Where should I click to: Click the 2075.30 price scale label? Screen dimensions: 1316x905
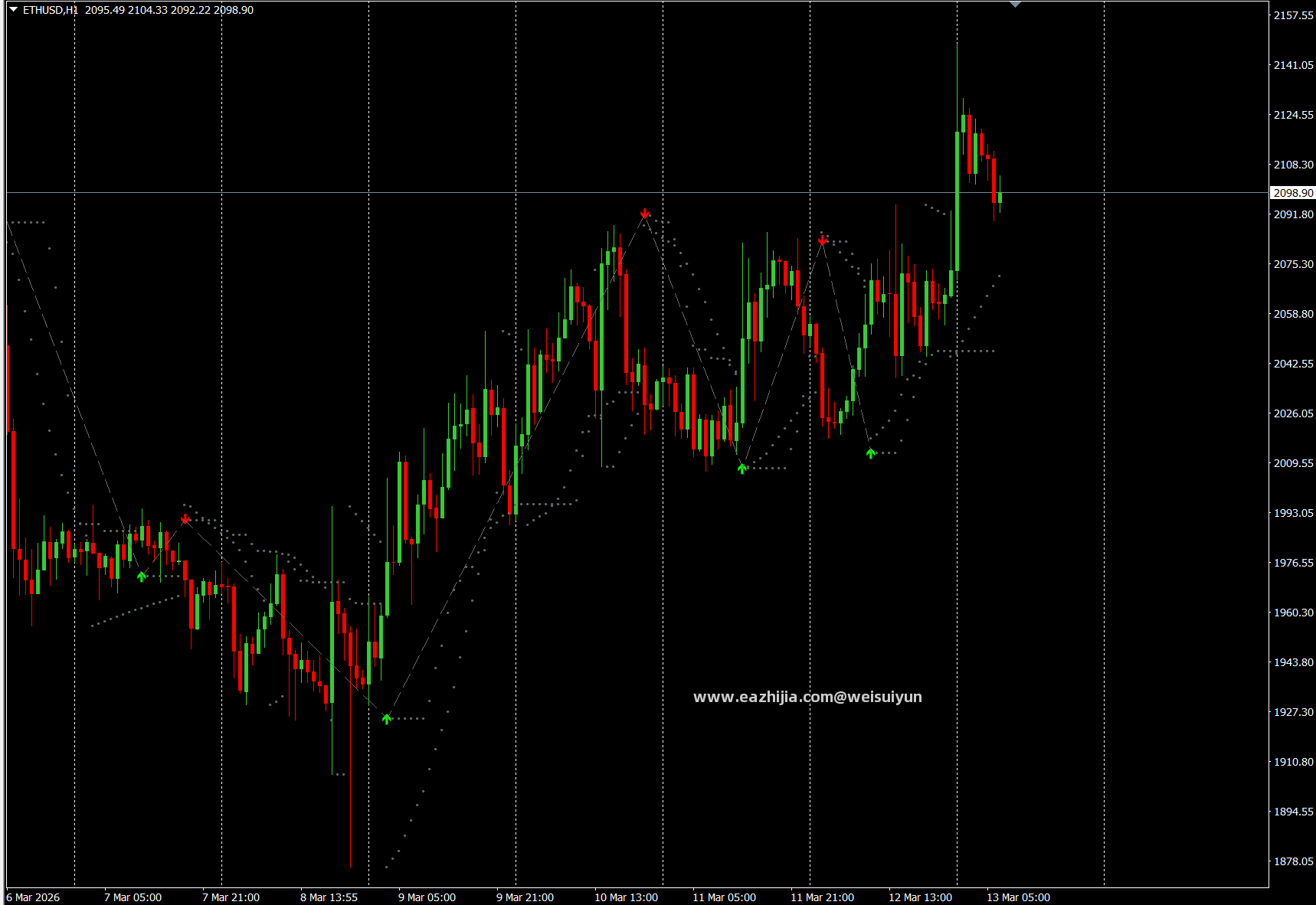tap(1293, 264)
